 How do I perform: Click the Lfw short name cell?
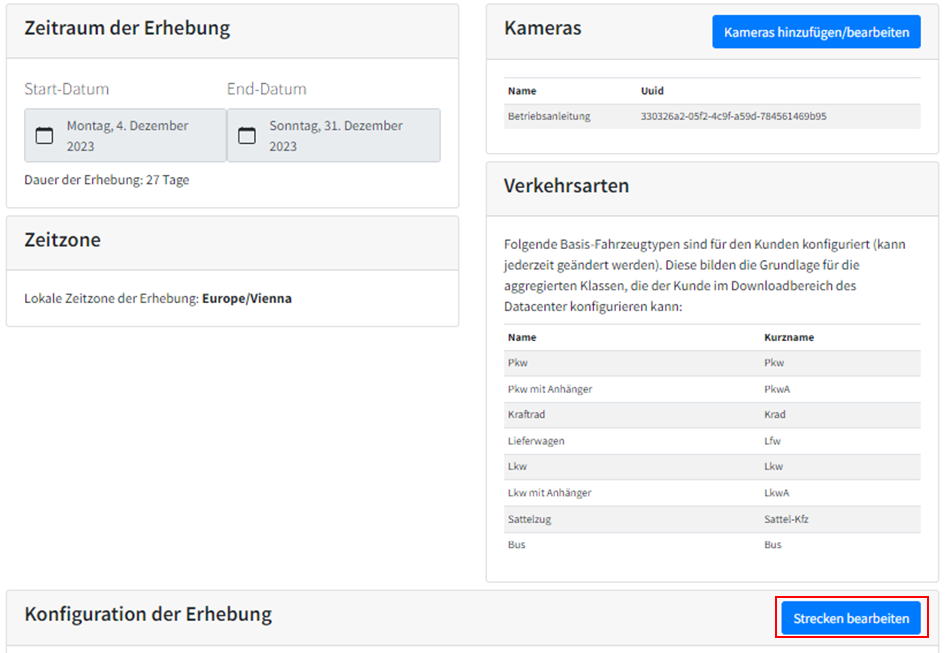[x=772, y=441]
